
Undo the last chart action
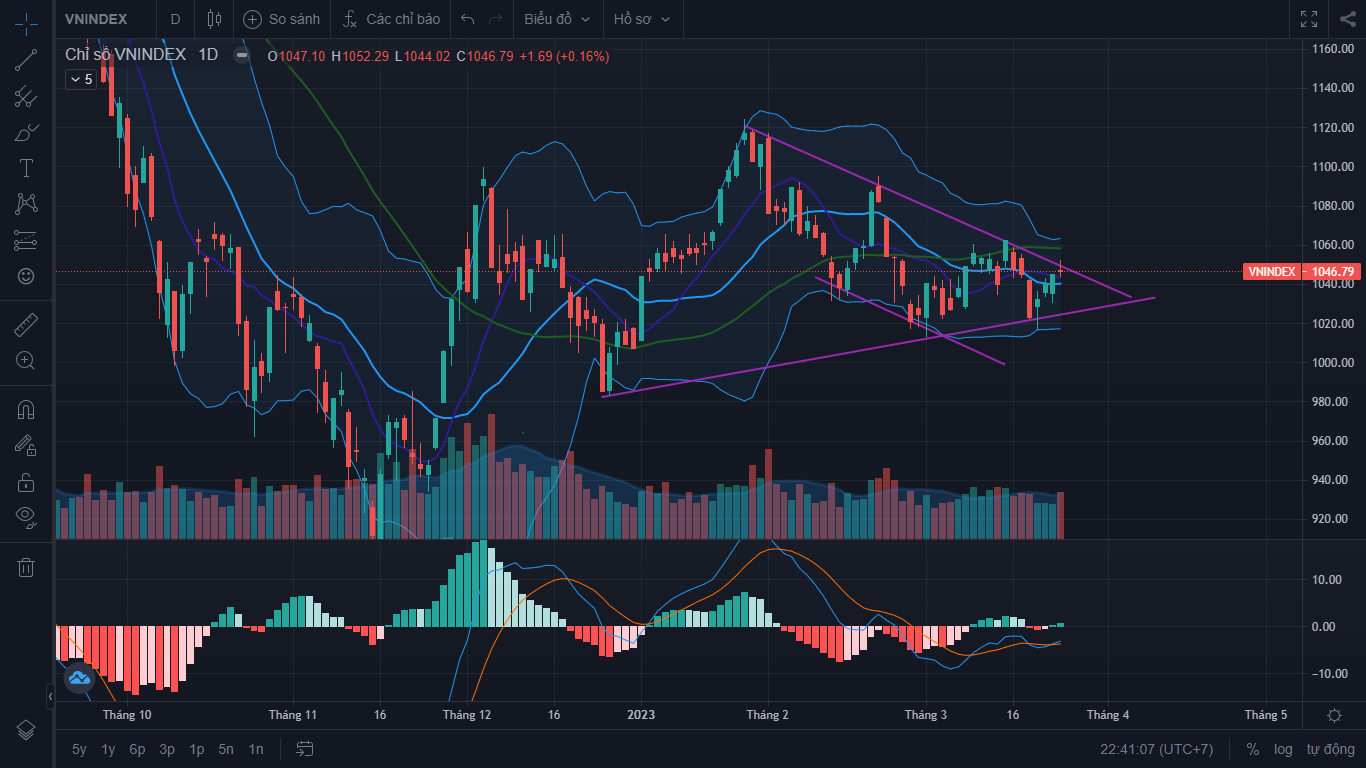coord(467,19)
